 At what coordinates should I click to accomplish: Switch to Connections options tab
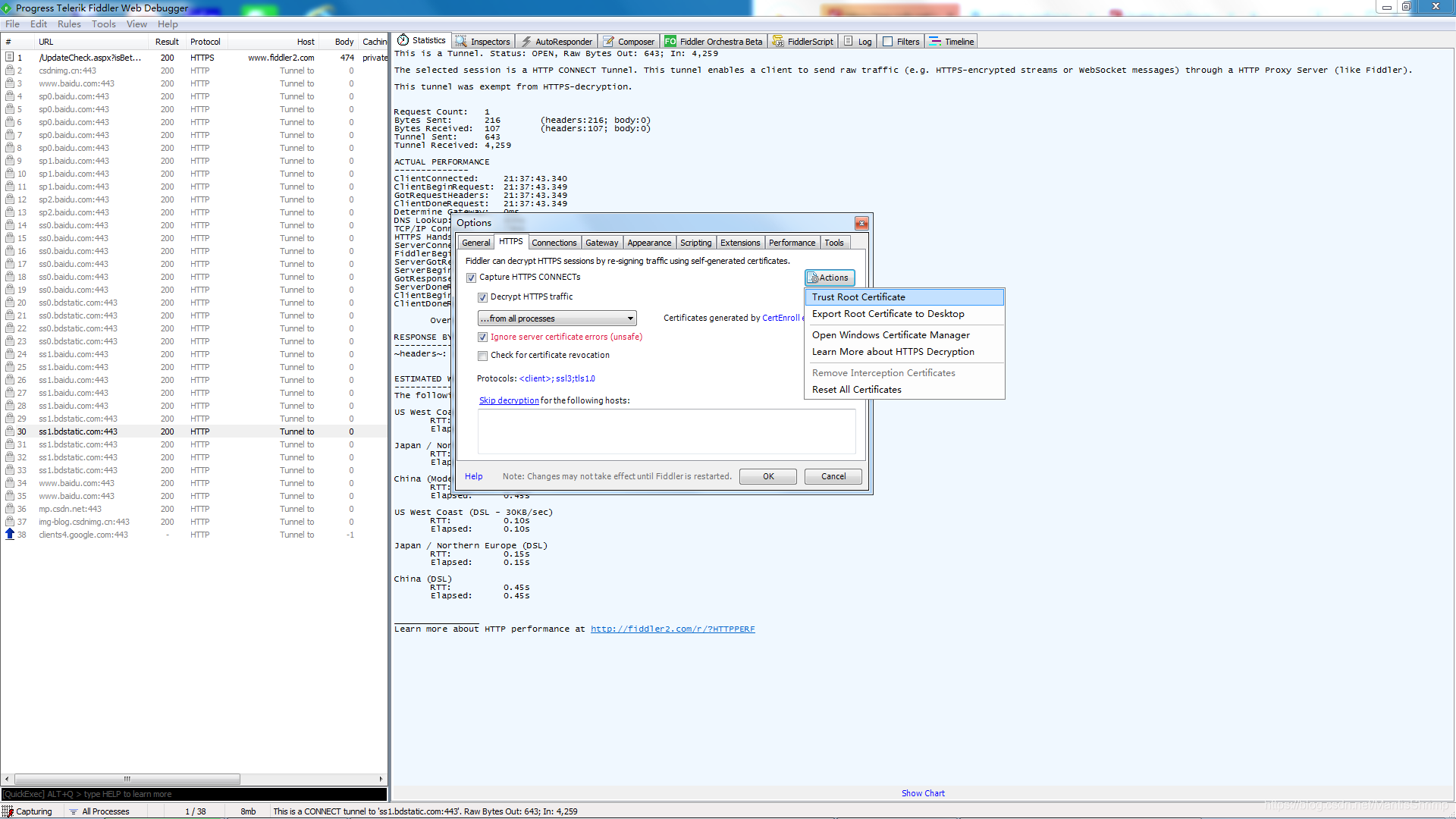click(x=554, y=243)
